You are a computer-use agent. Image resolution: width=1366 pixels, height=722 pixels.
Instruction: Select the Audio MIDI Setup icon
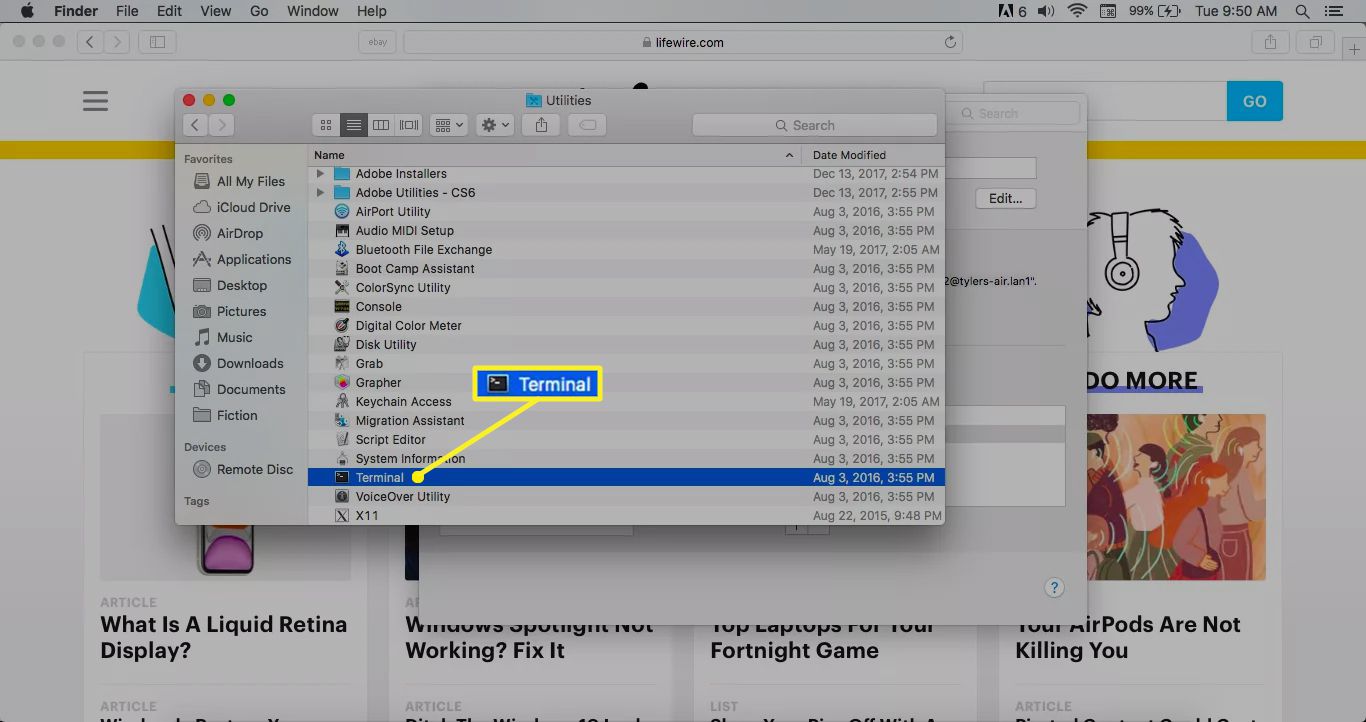coord(342,231)
